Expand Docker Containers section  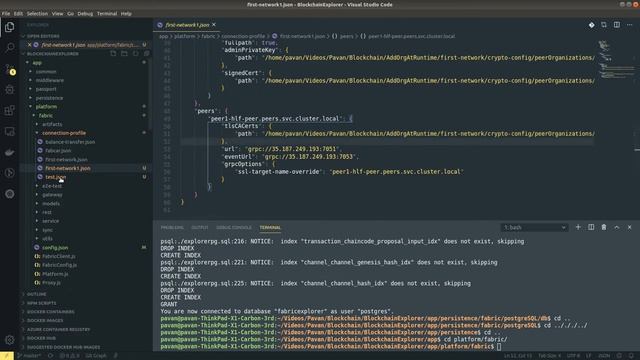click(x=51, y=312)
